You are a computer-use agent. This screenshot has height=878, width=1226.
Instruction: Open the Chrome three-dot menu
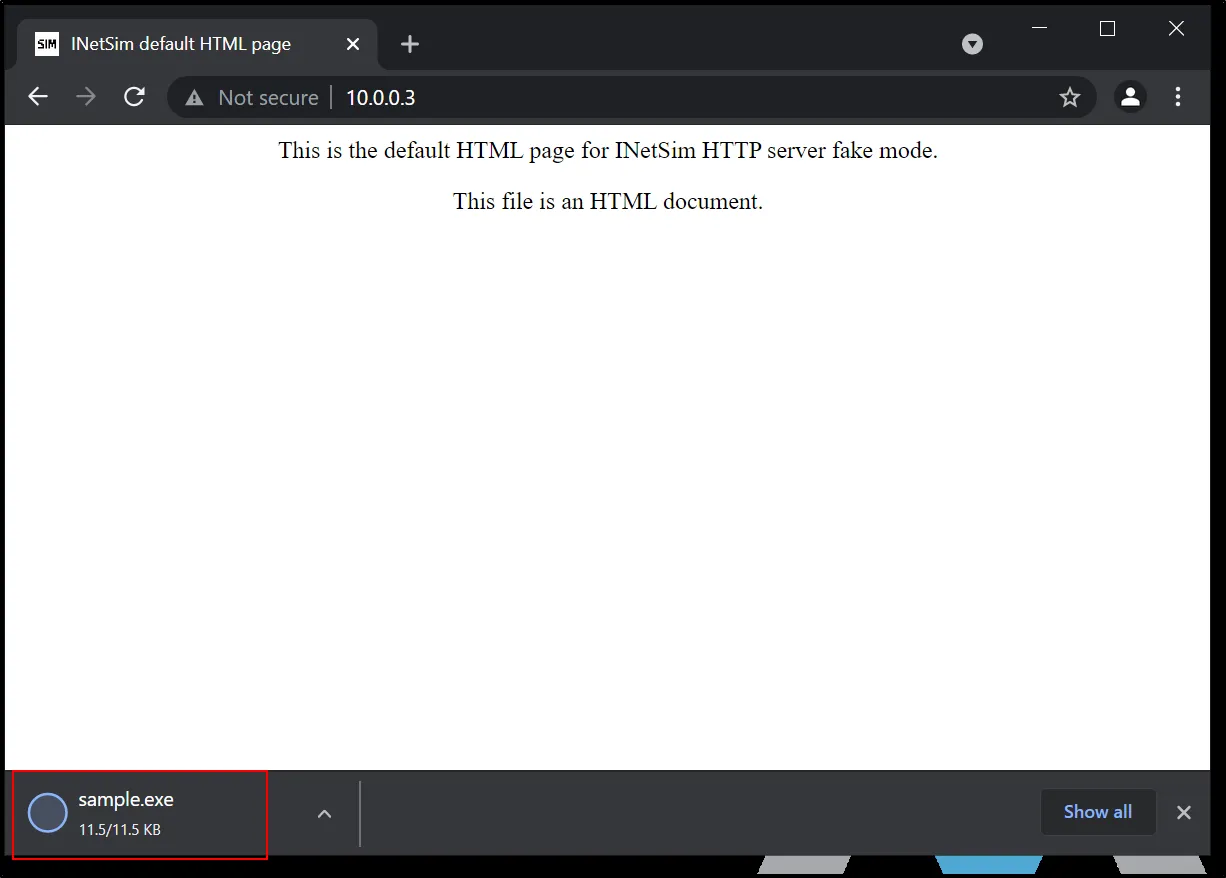point(1178,97)
